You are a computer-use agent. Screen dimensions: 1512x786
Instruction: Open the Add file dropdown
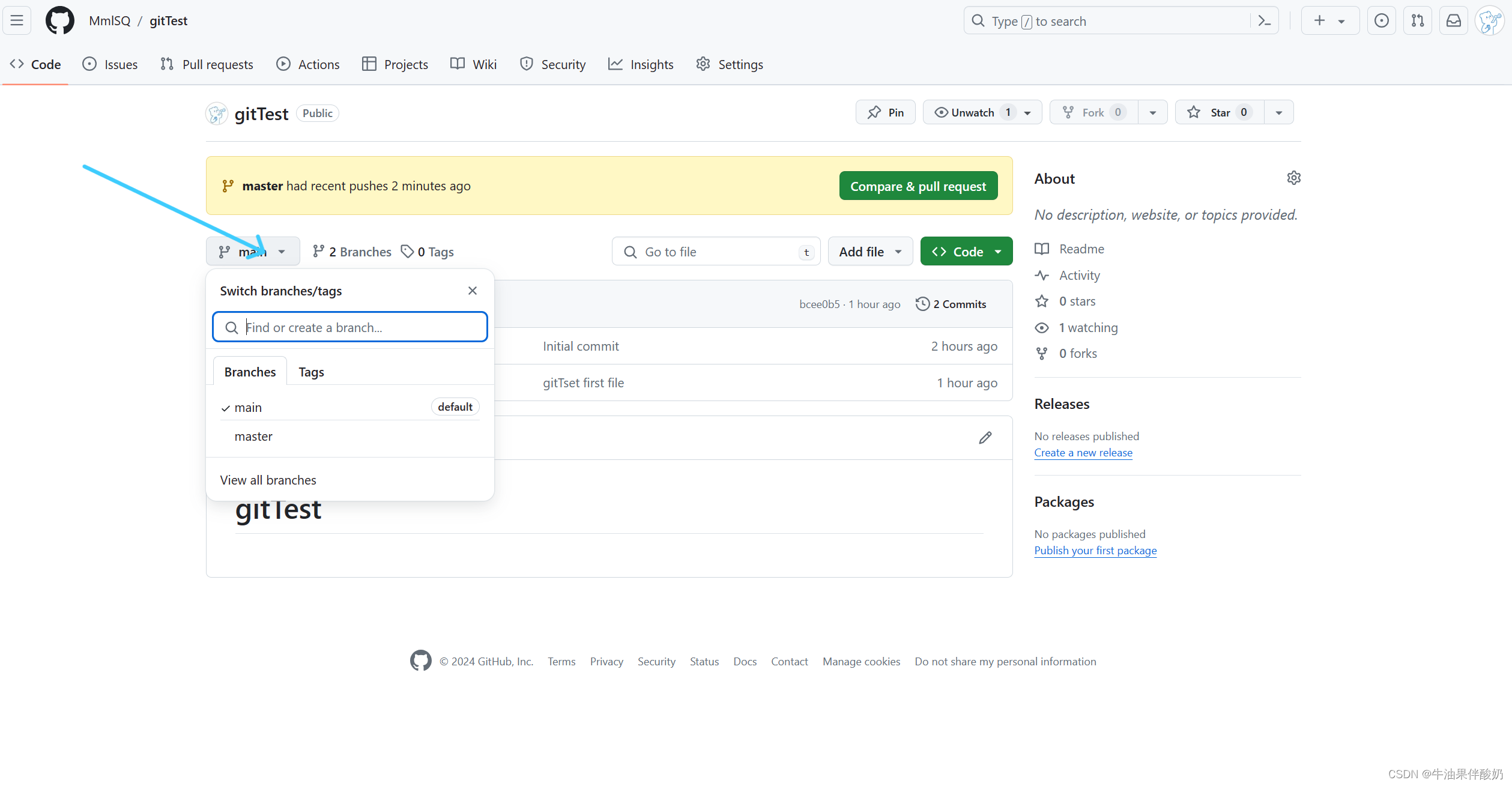coord(869,252)
